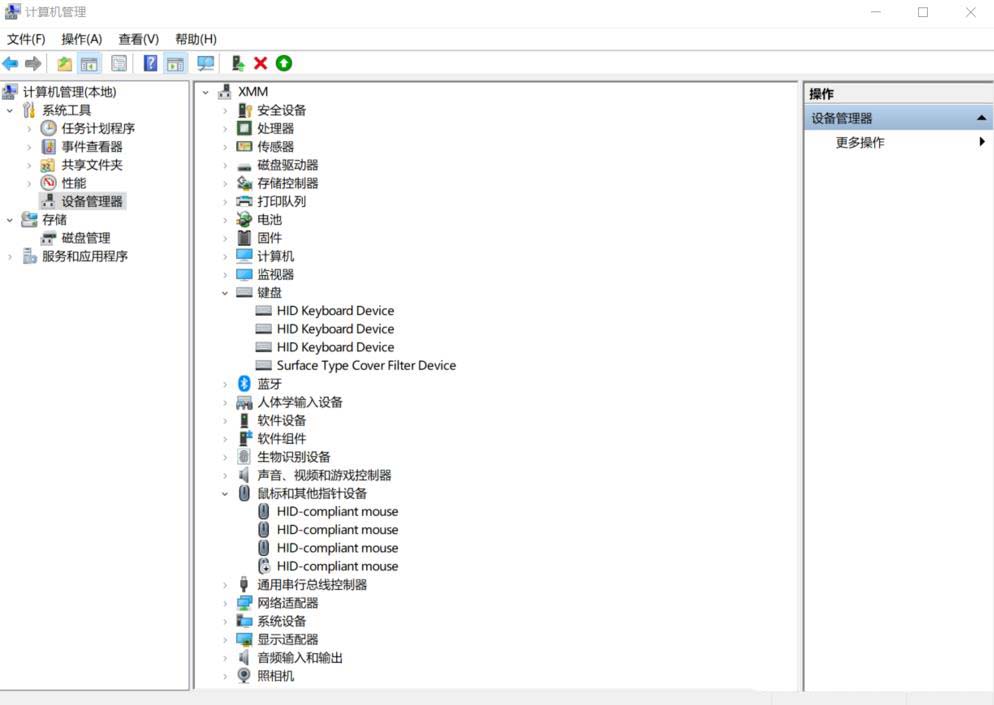The height and width of the screenshot is (705, 994).
Task: Click the security device icon beside 安全设备
Action: pyautogui.click(x=245, y=110)
